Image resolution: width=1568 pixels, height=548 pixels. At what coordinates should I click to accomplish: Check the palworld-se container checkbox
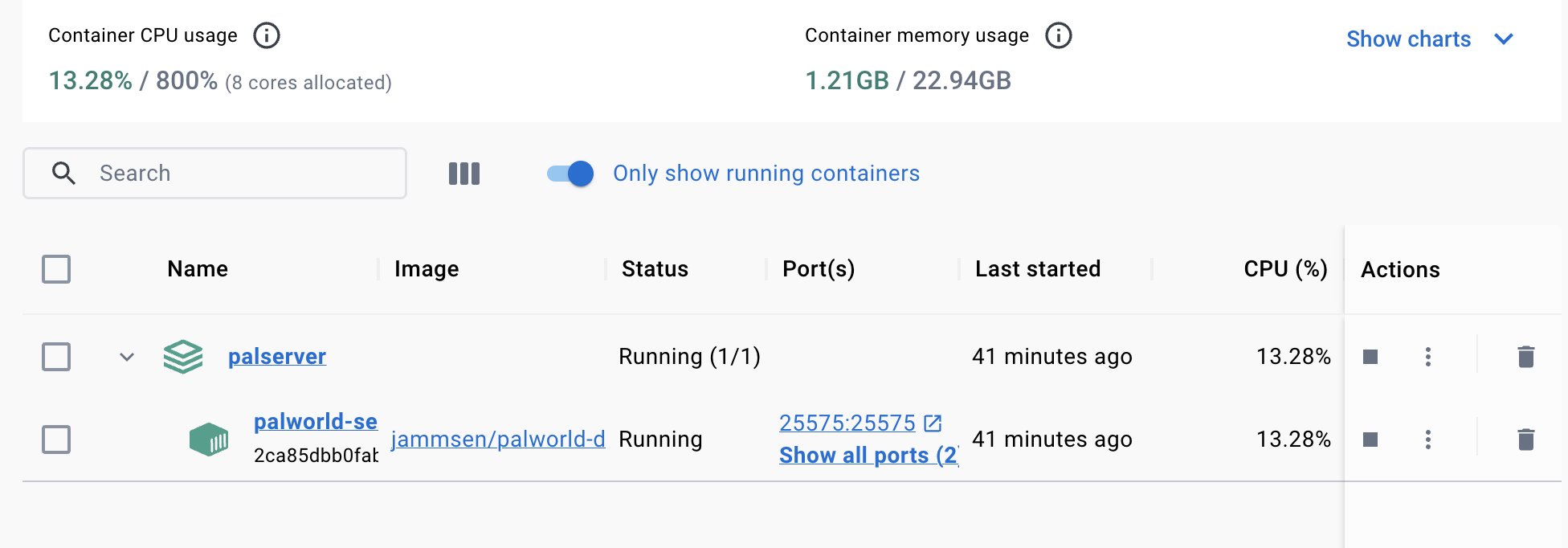[x=56, y=440]
